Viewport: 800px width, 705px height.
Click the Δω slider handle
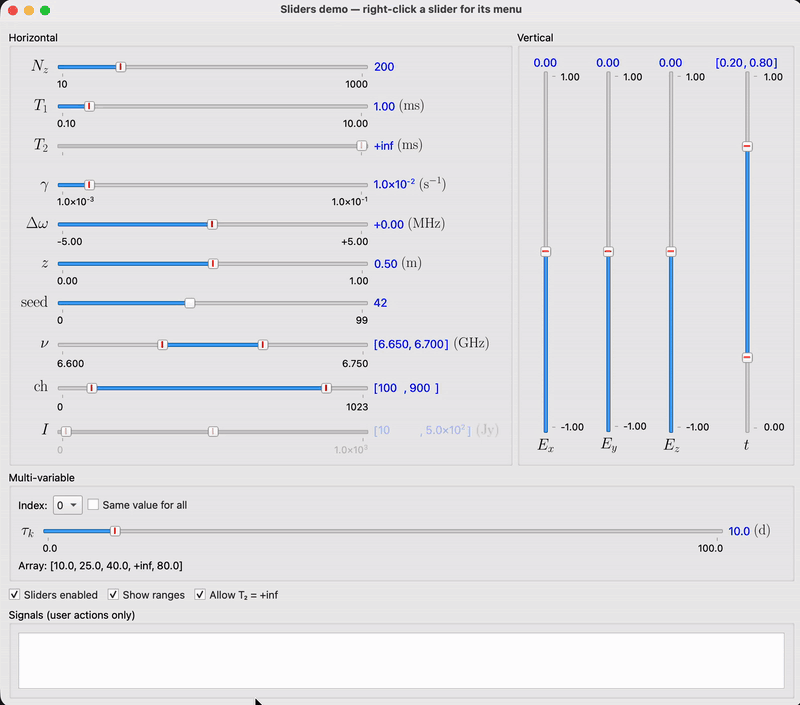[x=213, y=224]
